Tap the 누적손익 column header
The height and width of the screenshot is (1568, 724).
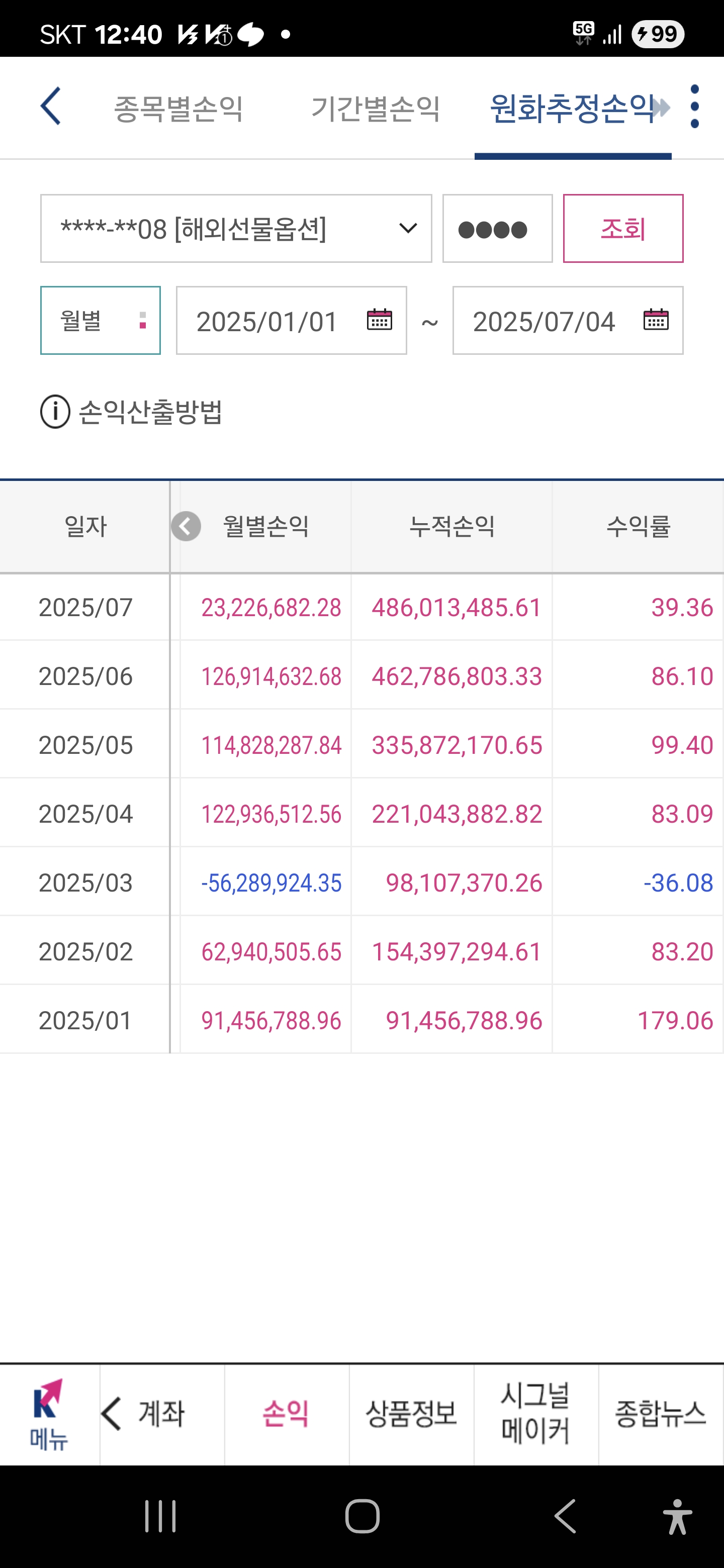pos(452,527)
